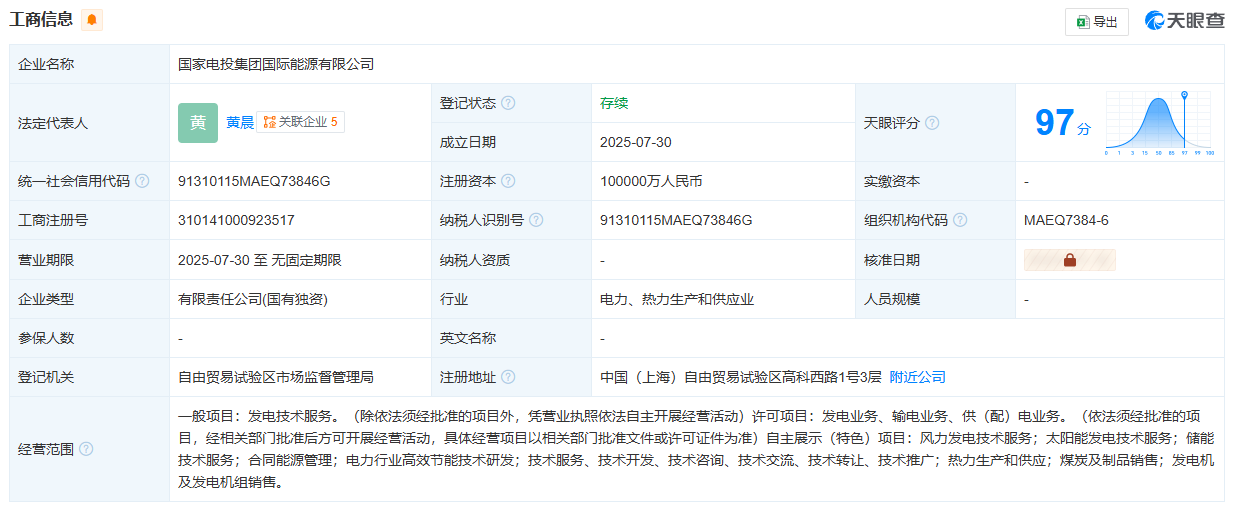Click the business scope paragraph

pyautogui.click(x=697, y=449)
